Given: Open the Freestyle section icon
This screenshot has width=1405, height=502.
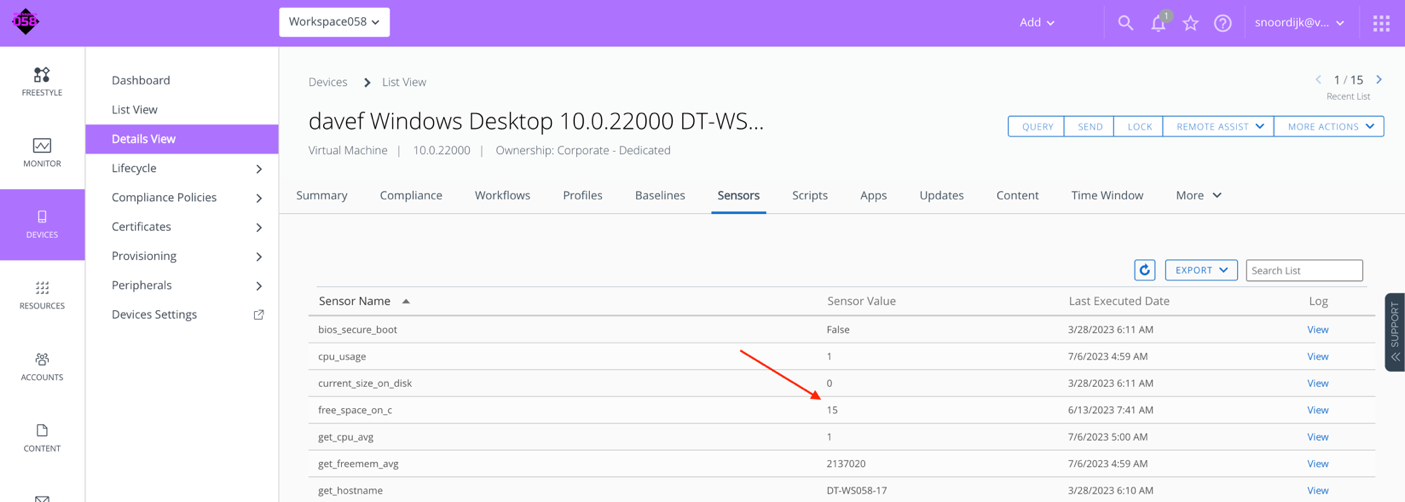Looking at the screenshot, I should (42, 82).
